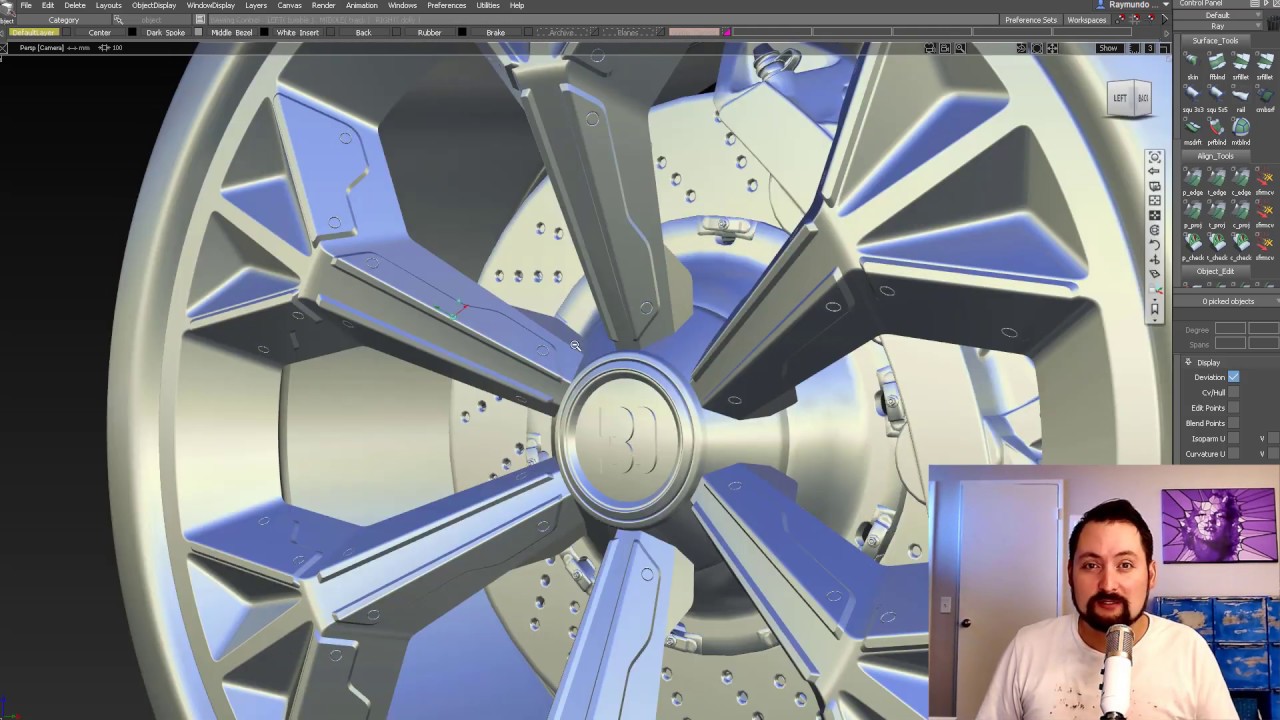1280x720 pixels.
Task: Select the rail surface tool
Action: point(1240,97)
